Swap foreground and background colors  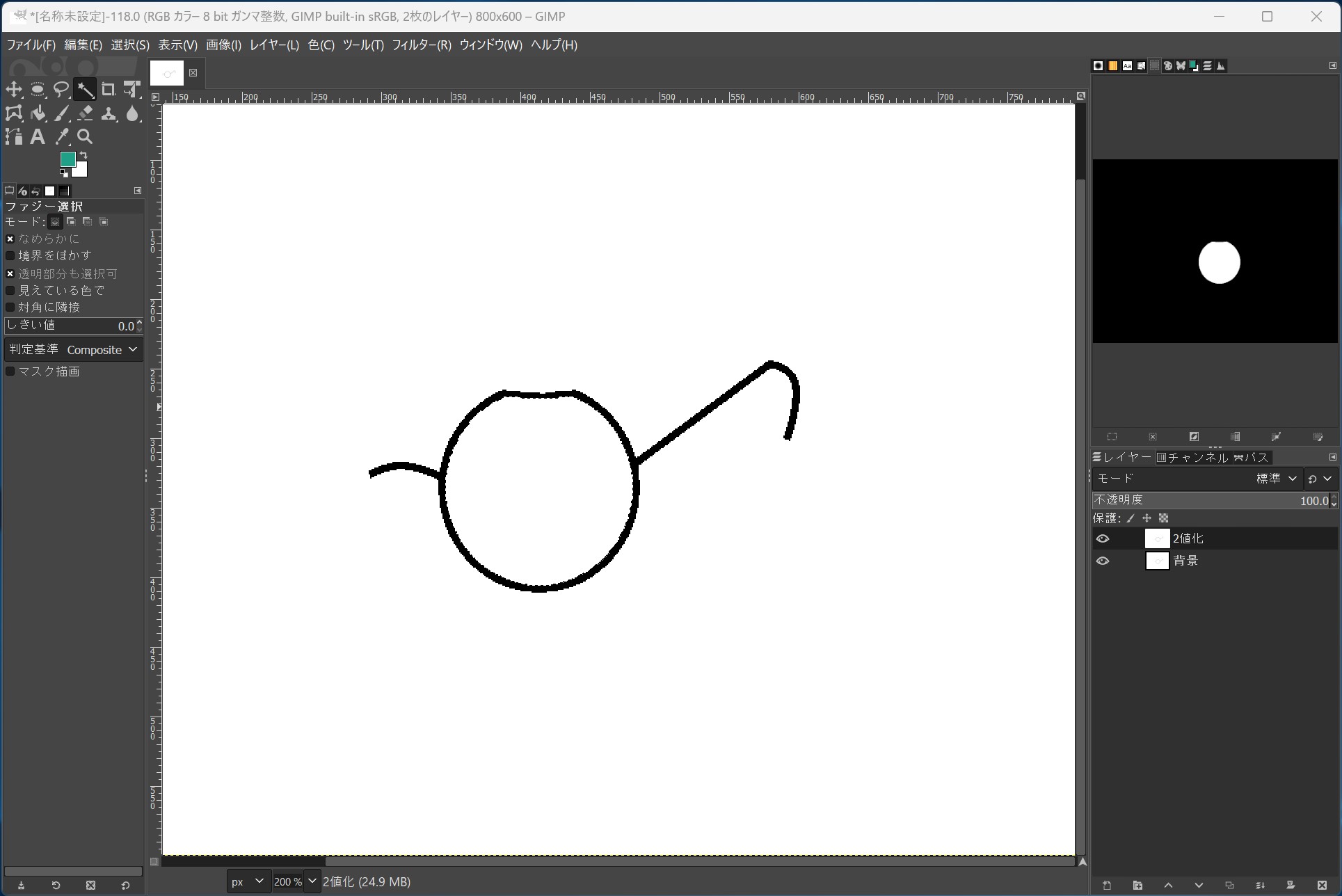pyautogui.click(x=83, y=153)
